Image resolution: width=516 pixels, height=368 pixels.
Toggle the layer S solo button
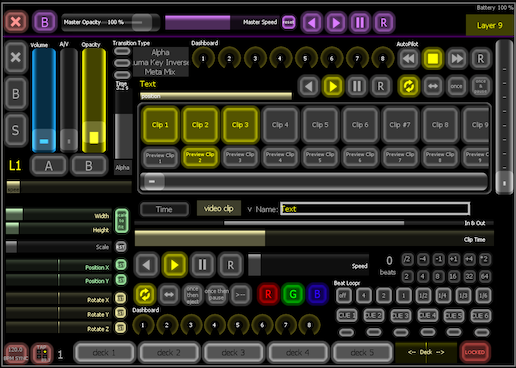tap(16, 130)
